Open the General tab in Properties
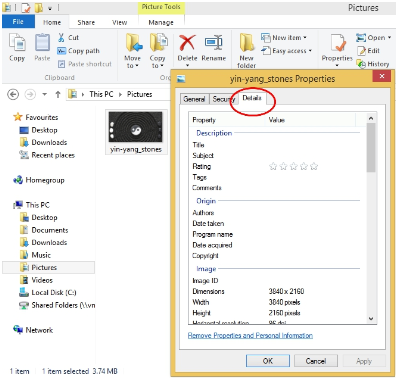The width and height of the screenshot is (396, 378). click(x=194, y=99)
